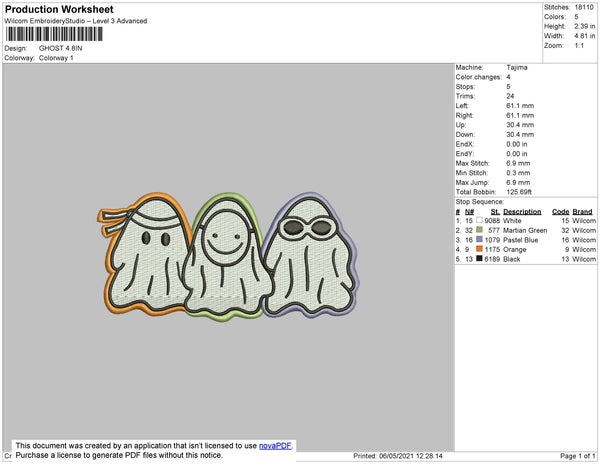The height and width of the screenshot is (464, 600).
Task: Click the Code column header
Action: [x=561, y=212]
